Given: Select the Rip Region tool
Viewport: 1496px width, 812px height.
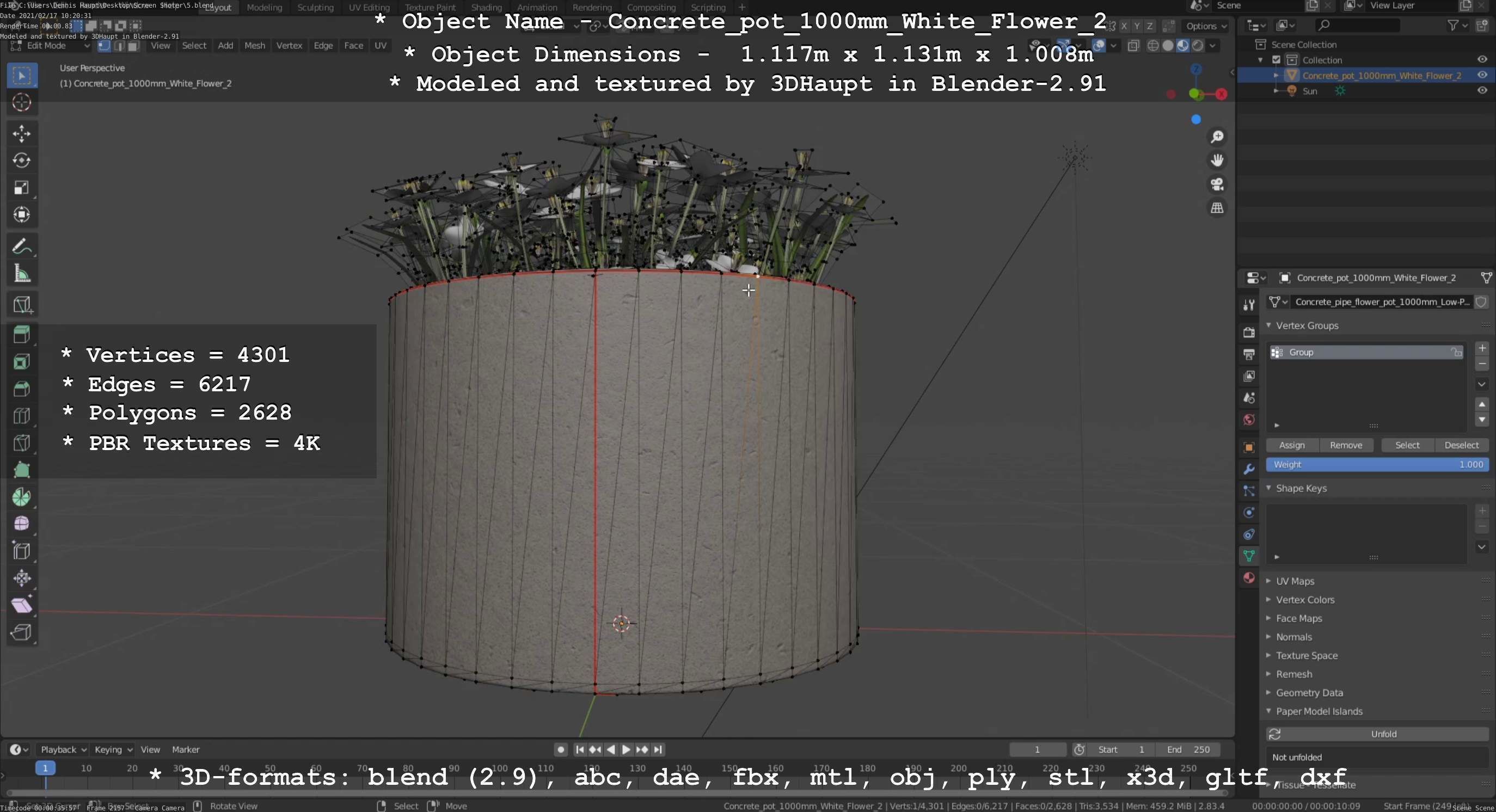Looking at the screenshot, I should pyautogui.click(x=22, y=632).
